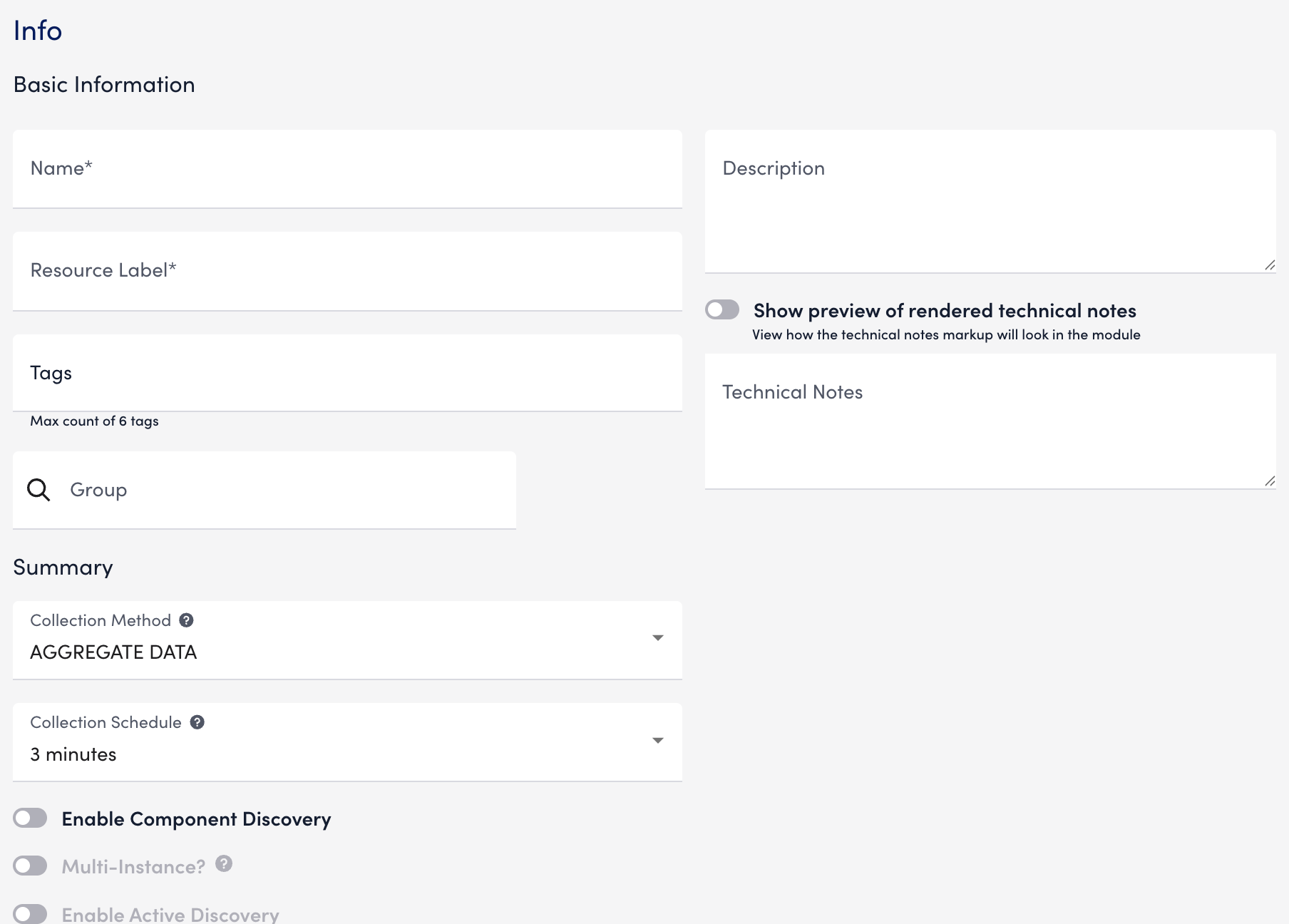Viewport: 1289px width, 924px height.
Task: Toggle the Multi-Instance switch
Action: click(x=30, y=865)
